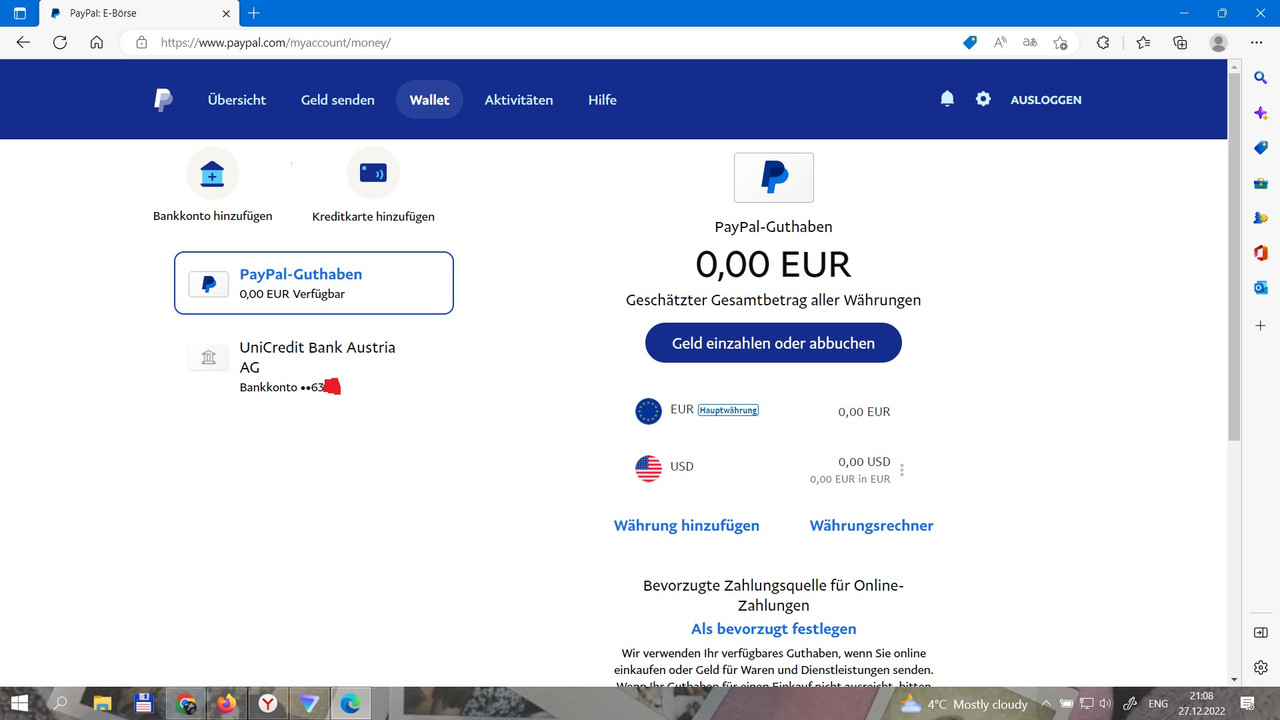This screenshot has height=720, width=1280.
Task: Open the notifications bell
Action: coord(947,99)
